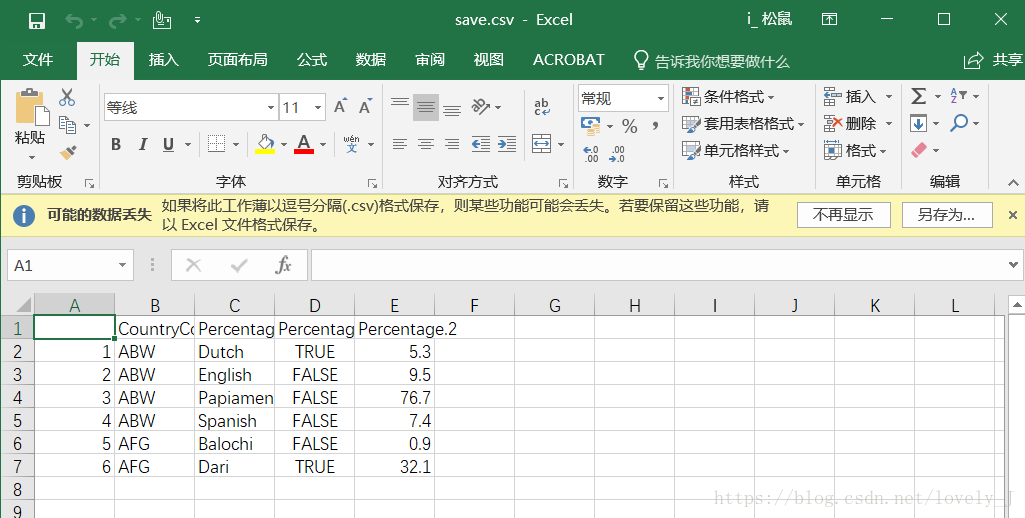Click increase indent icon
1025x518 pixels.
(x=507, y=144)
